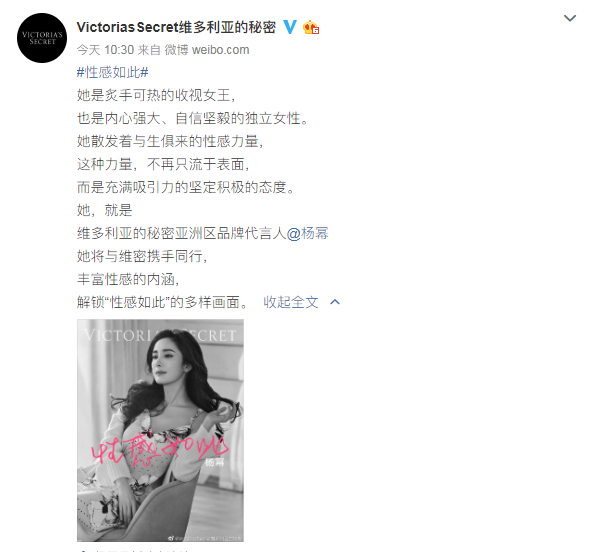Viewport: 589px width, 552px height.
Task: Open the black-and-white campaign photo
Action: click(x=160, y=430)
